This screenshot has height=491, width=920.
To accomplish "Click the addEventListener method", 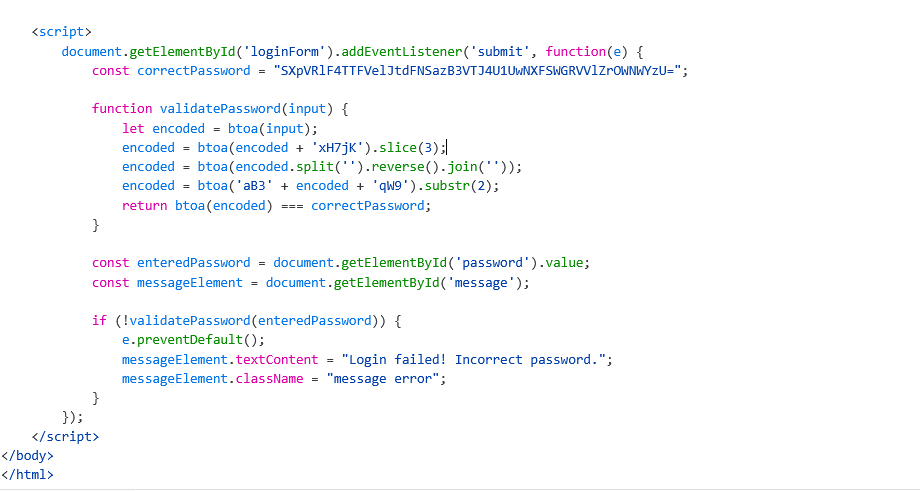I will pyautogui.click(x=402, y=52).
